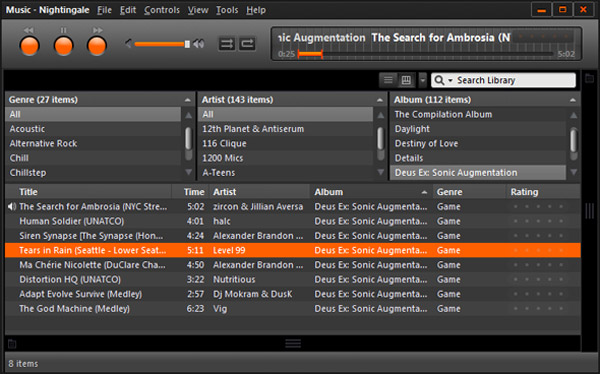The height and width of the screenshot is (374, 600).
Task: Click the loud speaker icon beside the volume slider
Action: (199, 44)
